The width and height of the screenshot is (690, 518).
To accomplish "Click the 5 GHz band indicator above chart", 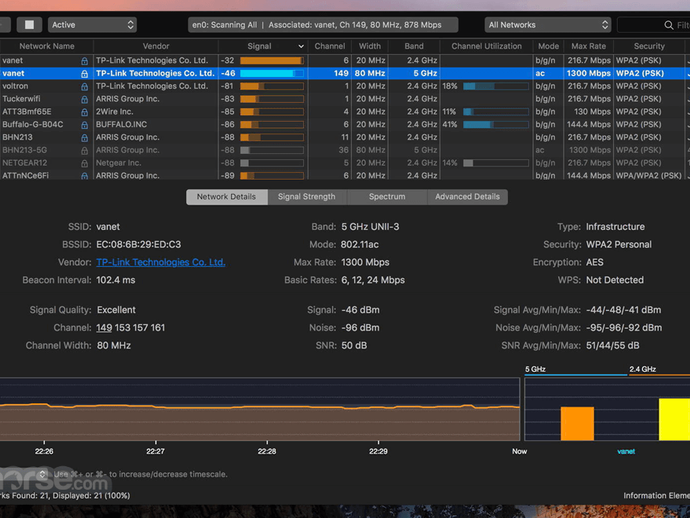I will (x=576, y=370).
